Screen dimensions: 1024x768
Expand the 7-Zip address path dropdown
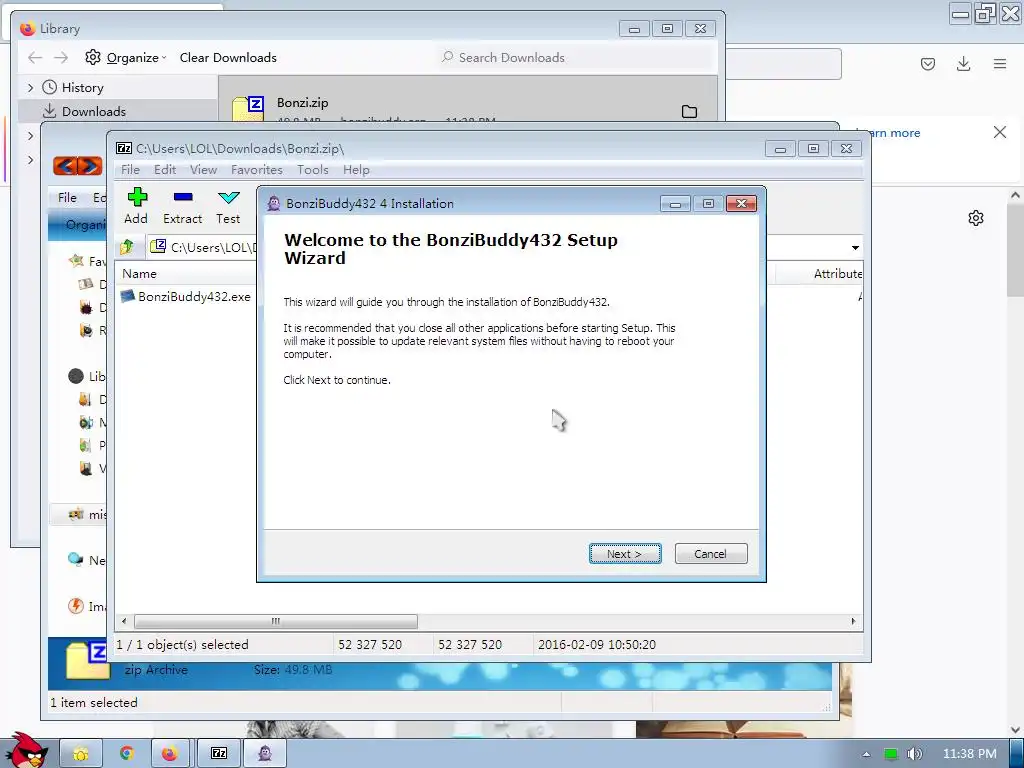click(855, 248)
